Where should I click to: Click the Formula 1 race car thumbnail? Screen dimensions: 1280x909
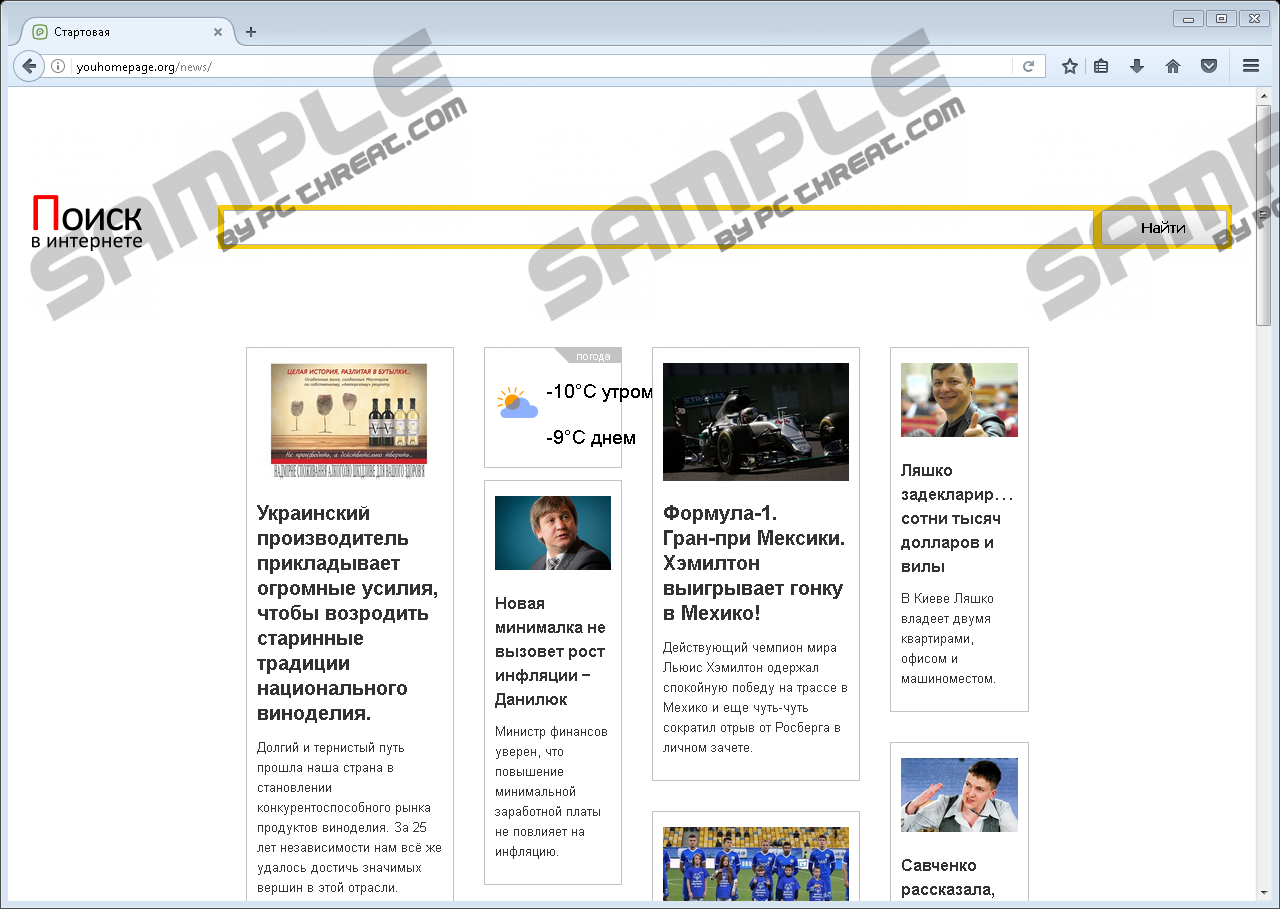(x=755, y=421)
